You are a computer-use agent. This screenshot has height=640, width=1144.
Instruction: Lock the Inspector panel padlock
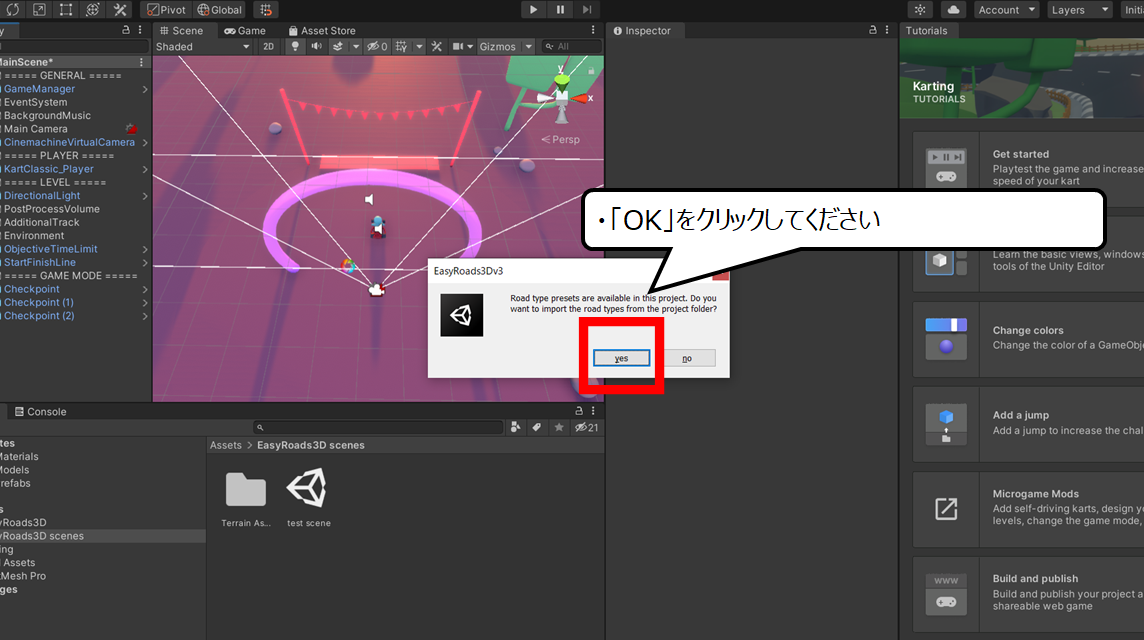coord(873,30)
